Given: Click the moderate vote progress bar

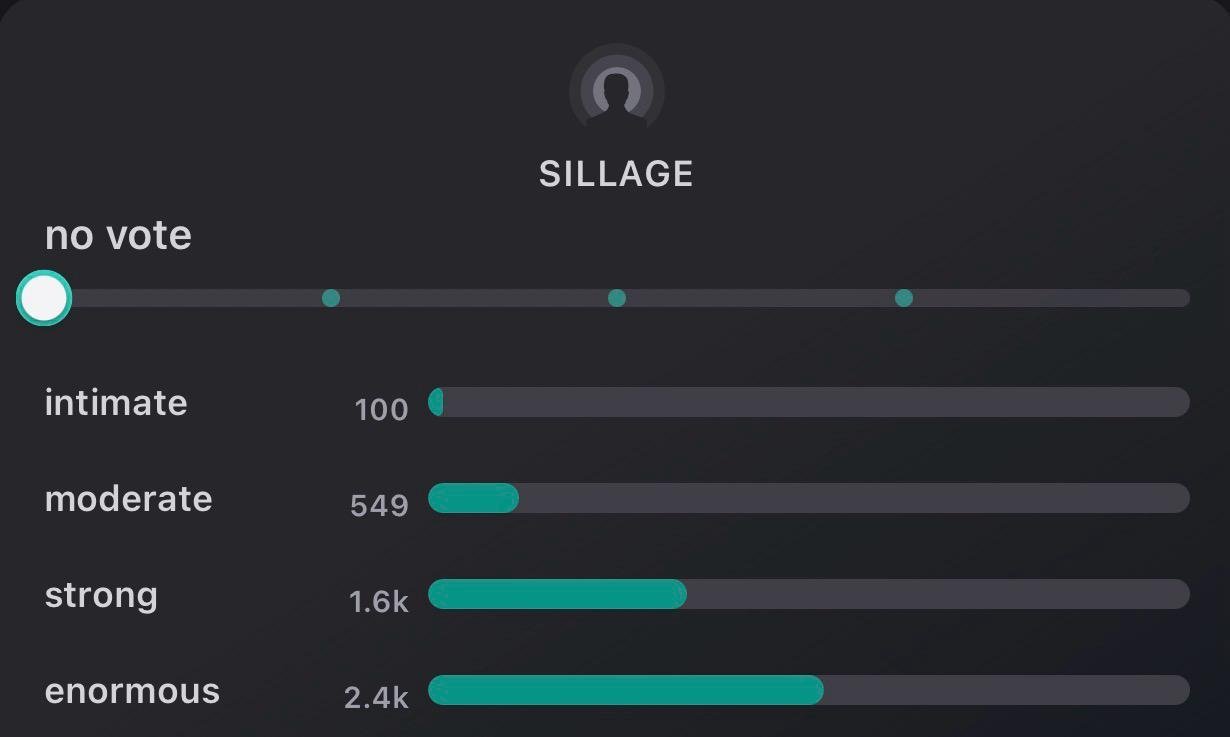Looking at the screenshot, I should [808, 498].
